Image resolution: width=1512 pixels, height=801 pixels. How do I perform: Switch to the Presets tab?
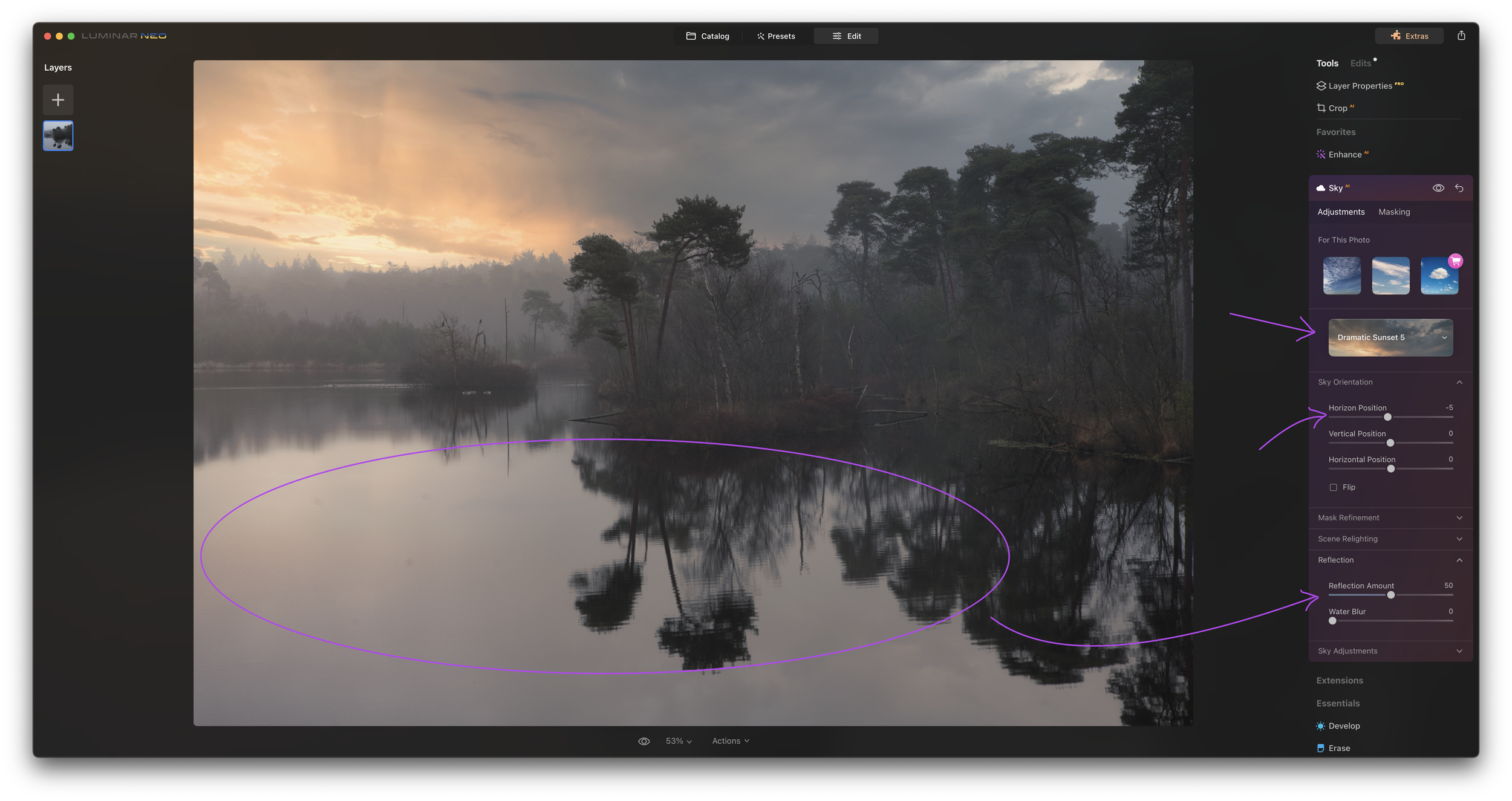tap(776, 36)
